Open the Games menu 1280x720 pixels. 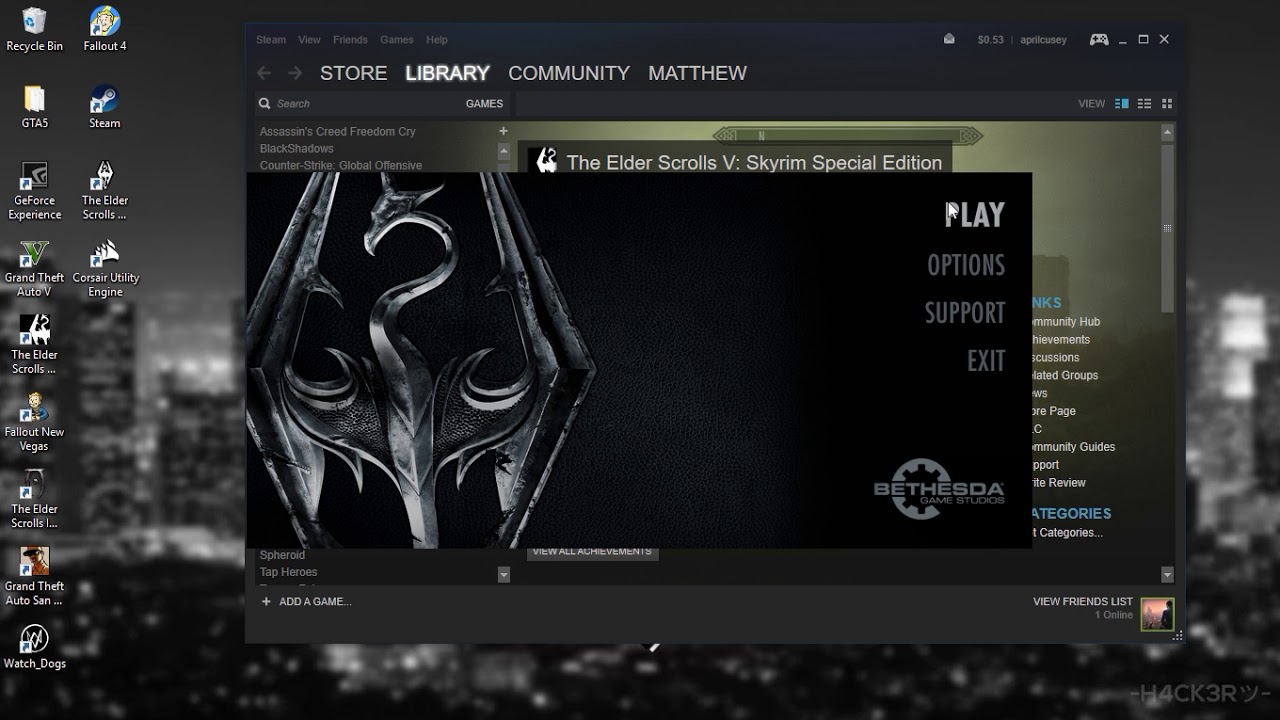click(x=396, y=40)
